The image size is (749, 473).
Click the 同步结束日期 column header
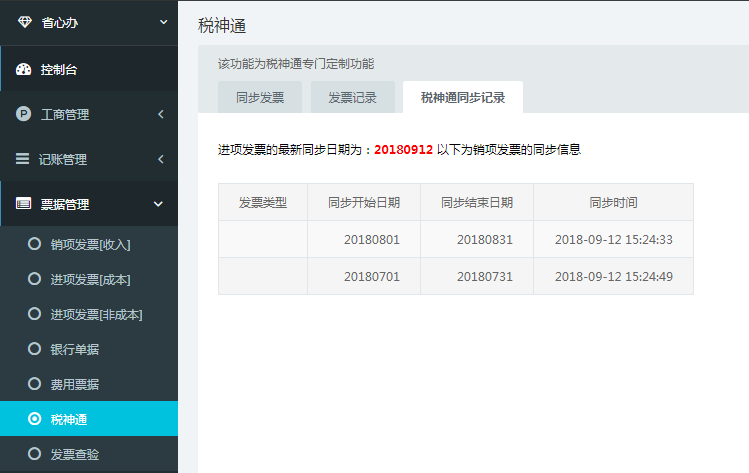click(477, 202)
